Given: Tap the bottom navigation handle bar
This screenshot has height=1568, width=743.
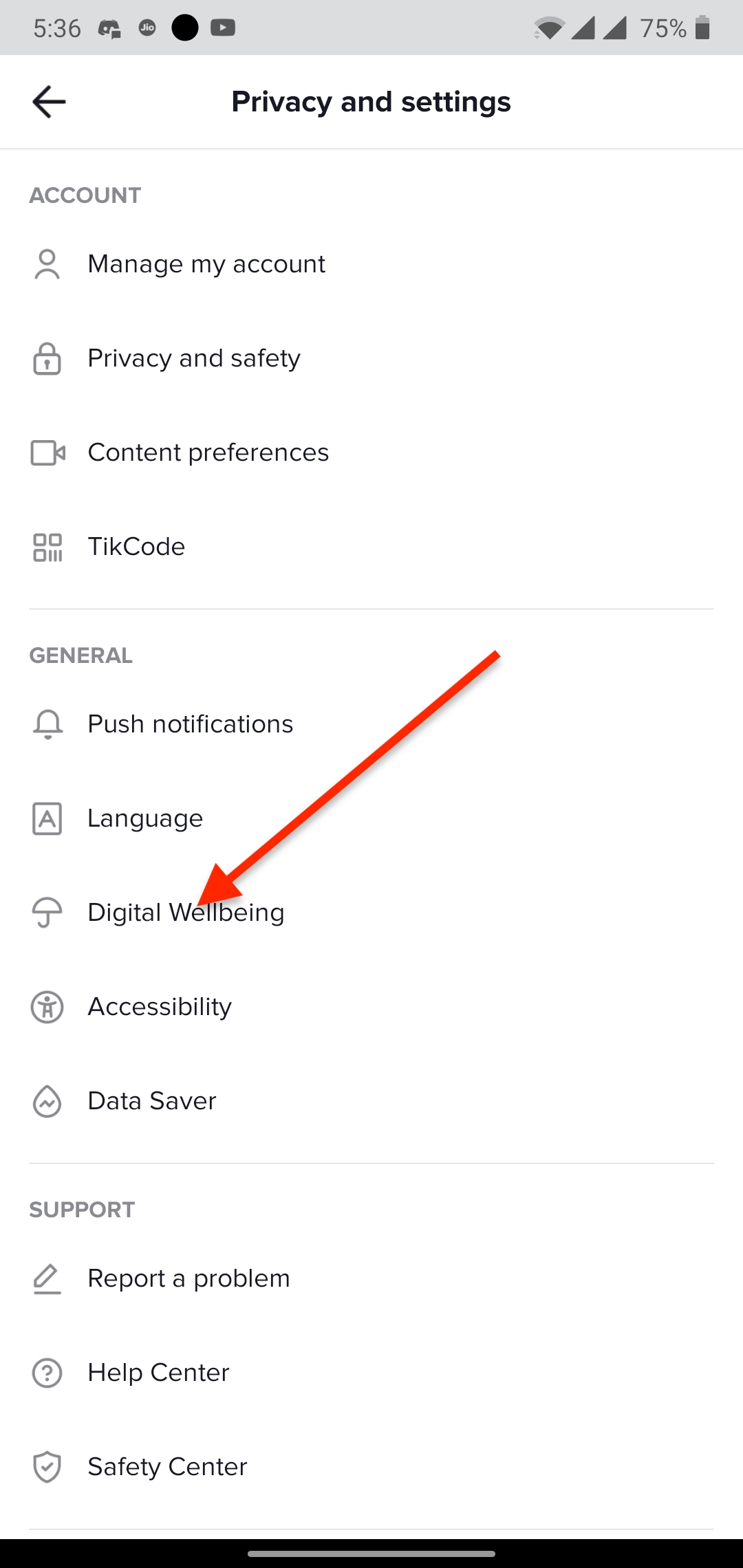Looking at the screenshot, I should click(x=371, y=1554).
